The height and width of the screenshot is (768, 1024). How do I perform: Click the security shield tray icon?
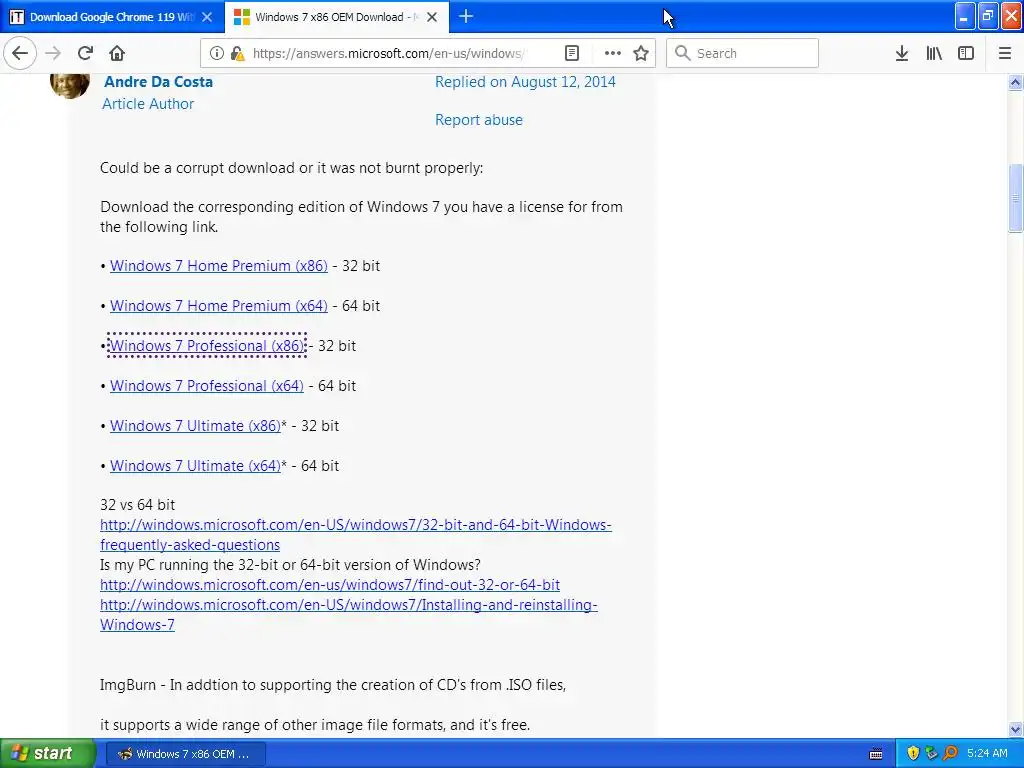coord(913,753)
